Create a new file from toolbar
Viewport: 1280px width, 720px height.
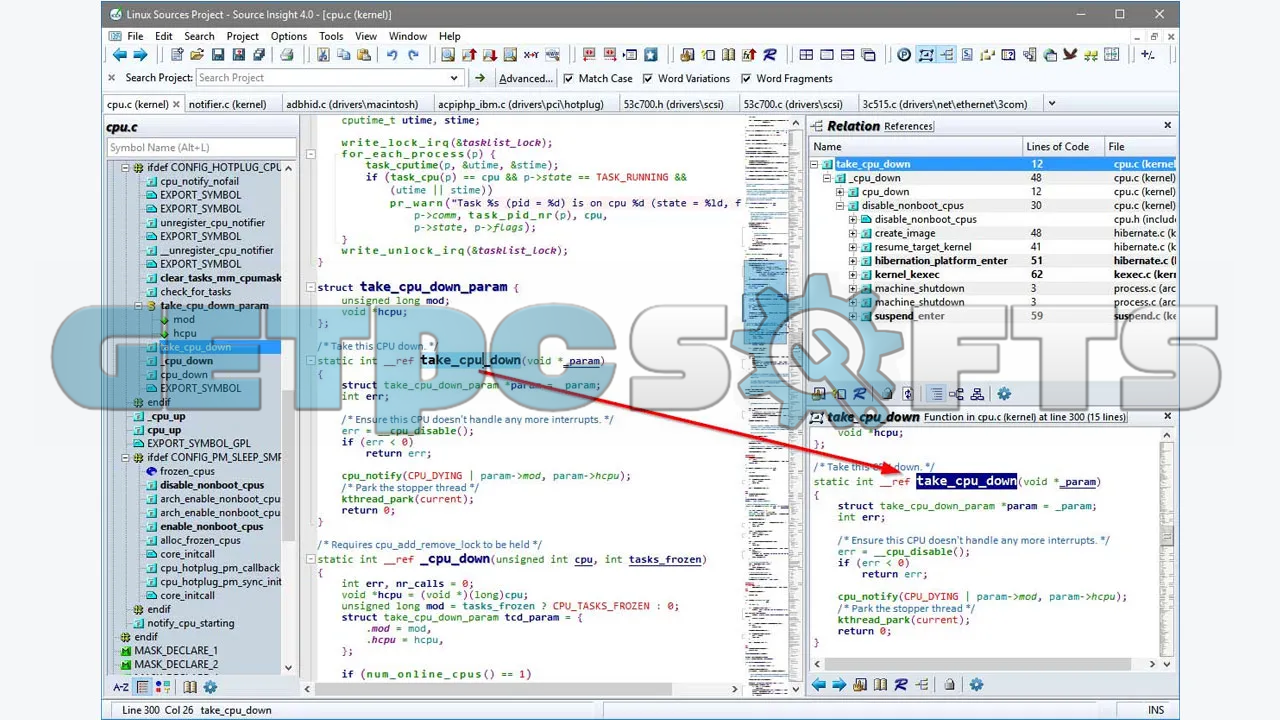point(177,55)
